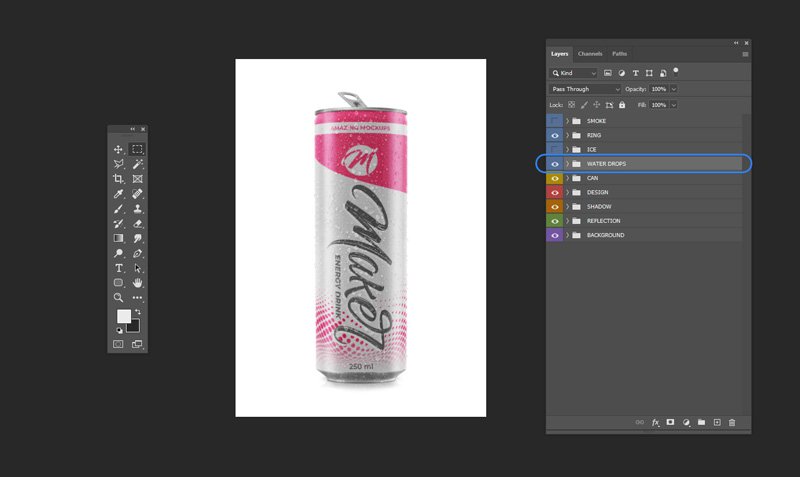Viewport: 800px width, 477px height.
Task: Expand the WATER DROPS group chevron
Action: click(x=567, y=164)
